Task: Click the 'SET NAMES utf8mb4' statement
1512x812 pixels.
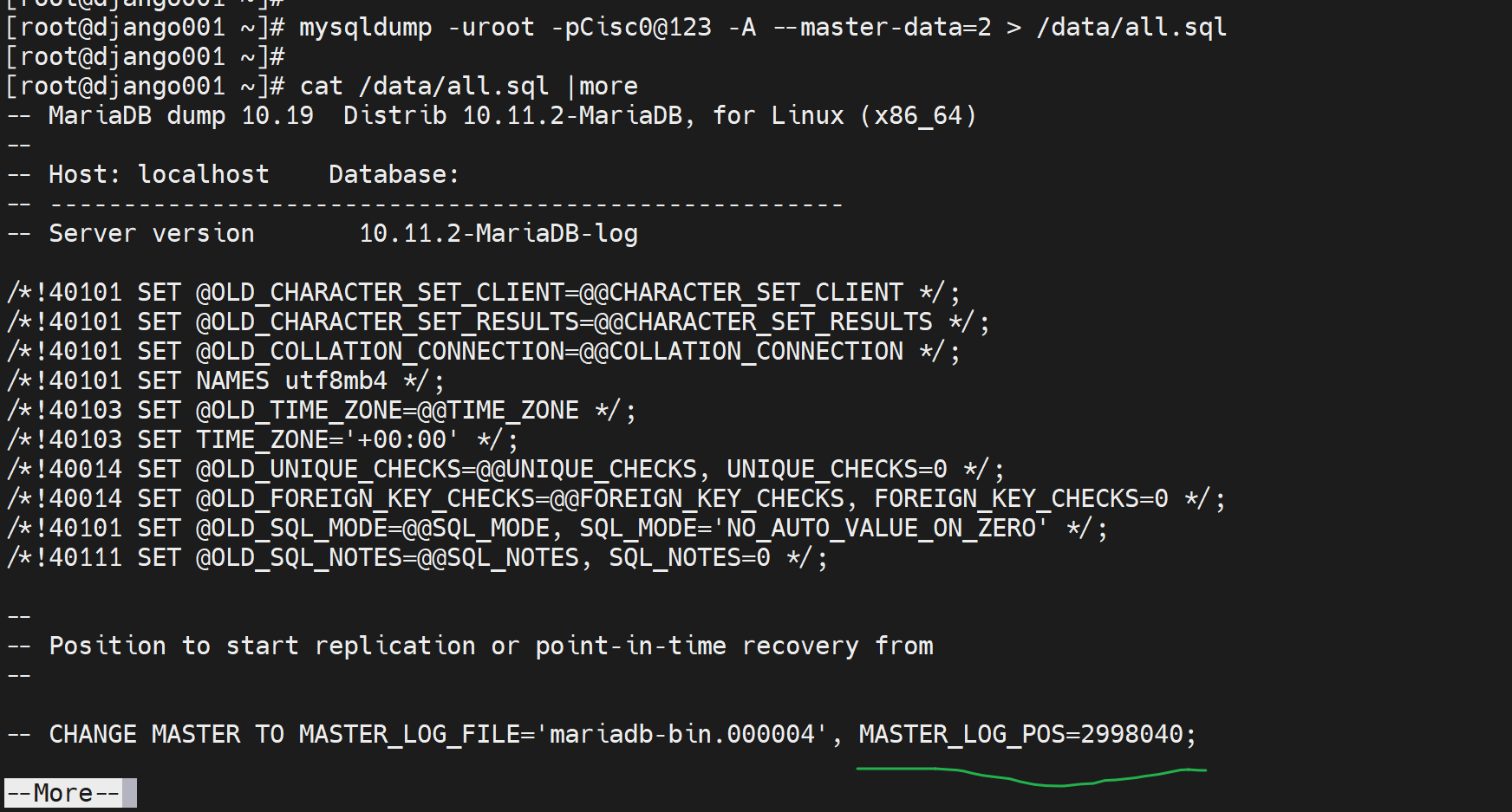Action: pos(262,380)
